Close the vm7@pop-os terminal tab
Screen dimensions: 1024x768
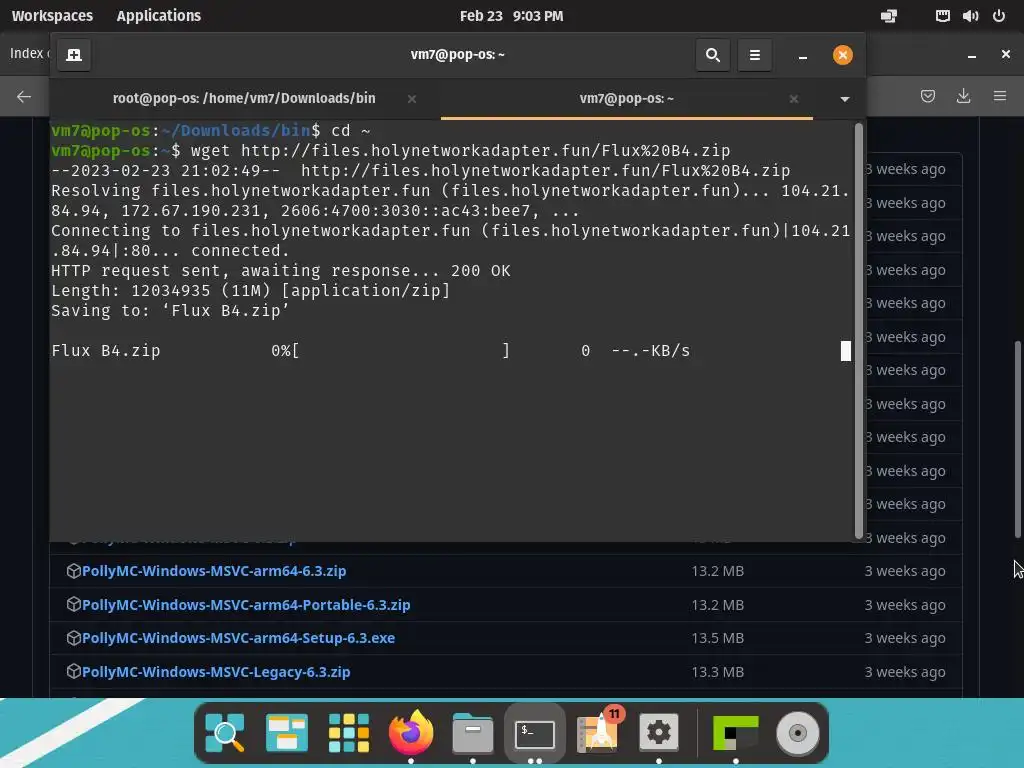pyautogui.click(x=793, y=99)
